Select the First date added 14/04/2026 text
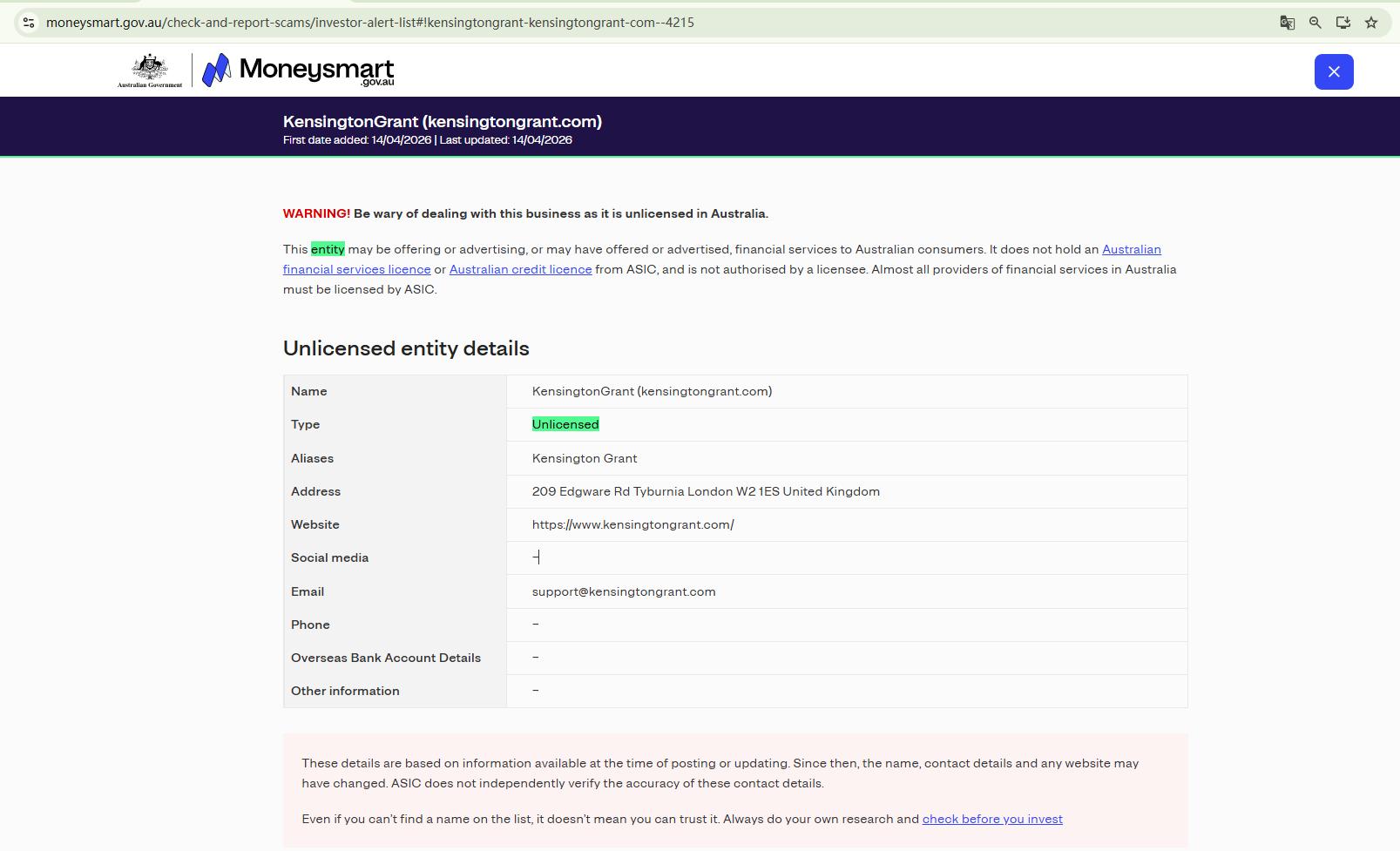Screen dimensions: 1400x851 pyautogui.click(x=357, y=140)
